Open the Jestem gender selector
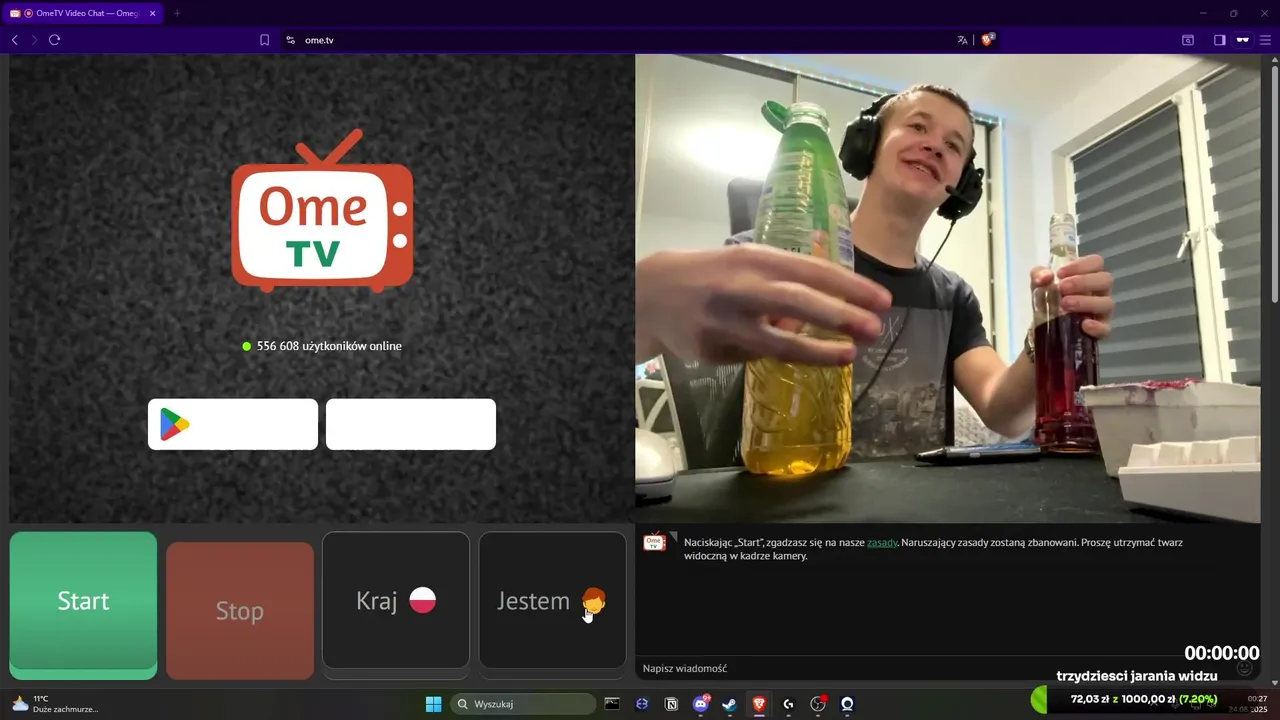The height and width of the screenshot is (720, 1280). click(x=552, y=600)
